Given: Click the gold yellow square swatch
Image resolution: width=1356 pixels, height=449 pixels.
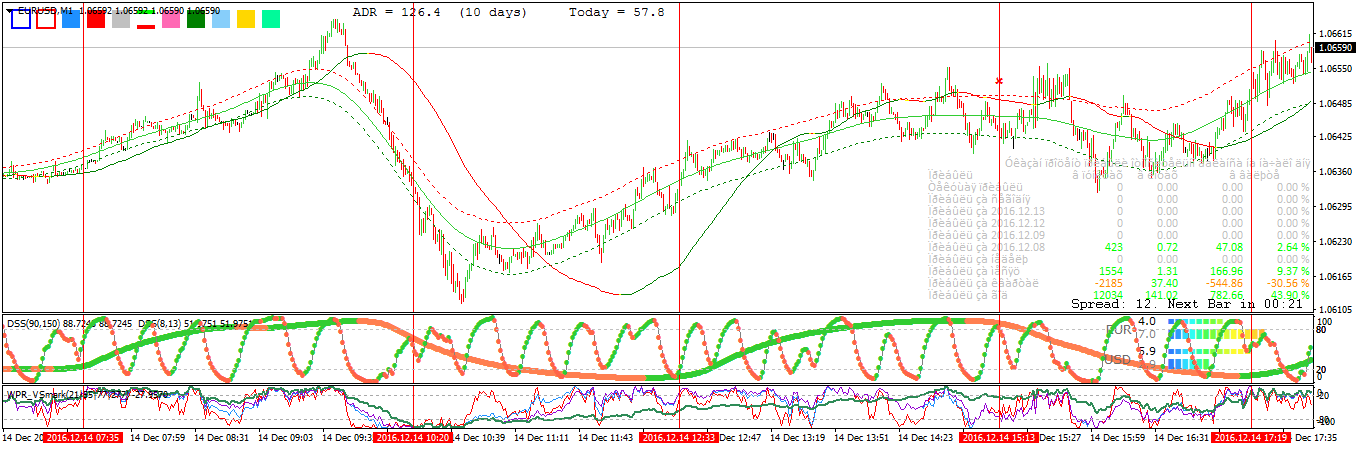Looking at the screenshot, I should pyautogui.click(x=246, y=19).
